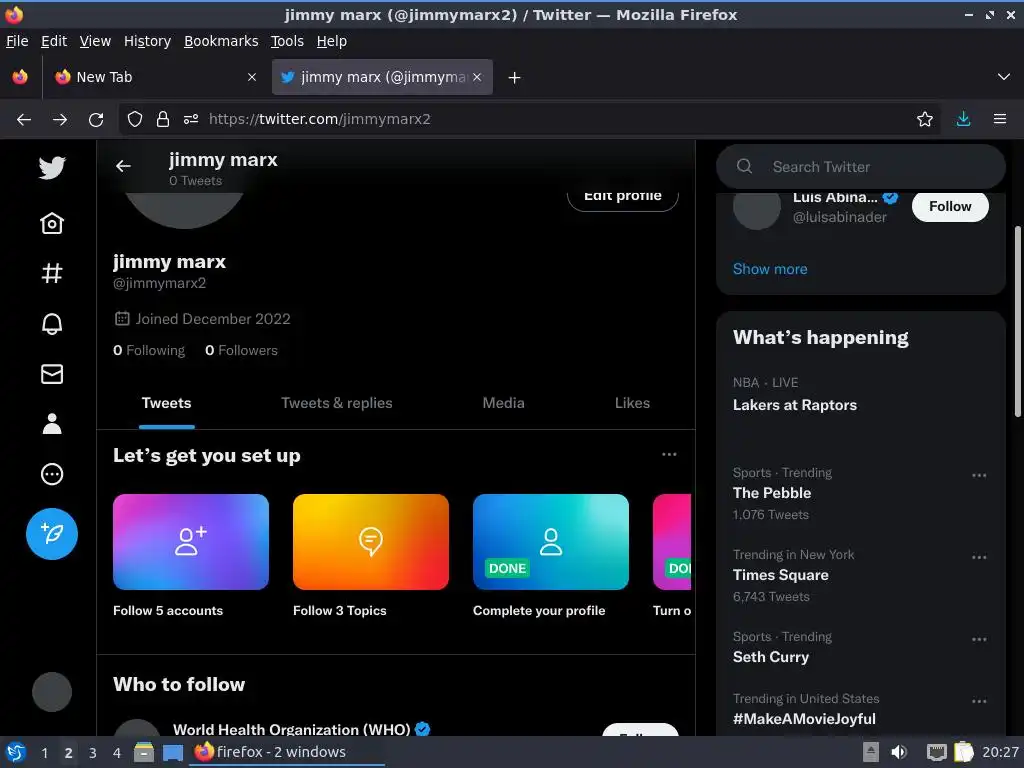The width and height of the screenshot is (1024, 768).
Task: Open the volume speaker tray icon
Action: click(899, 752)
